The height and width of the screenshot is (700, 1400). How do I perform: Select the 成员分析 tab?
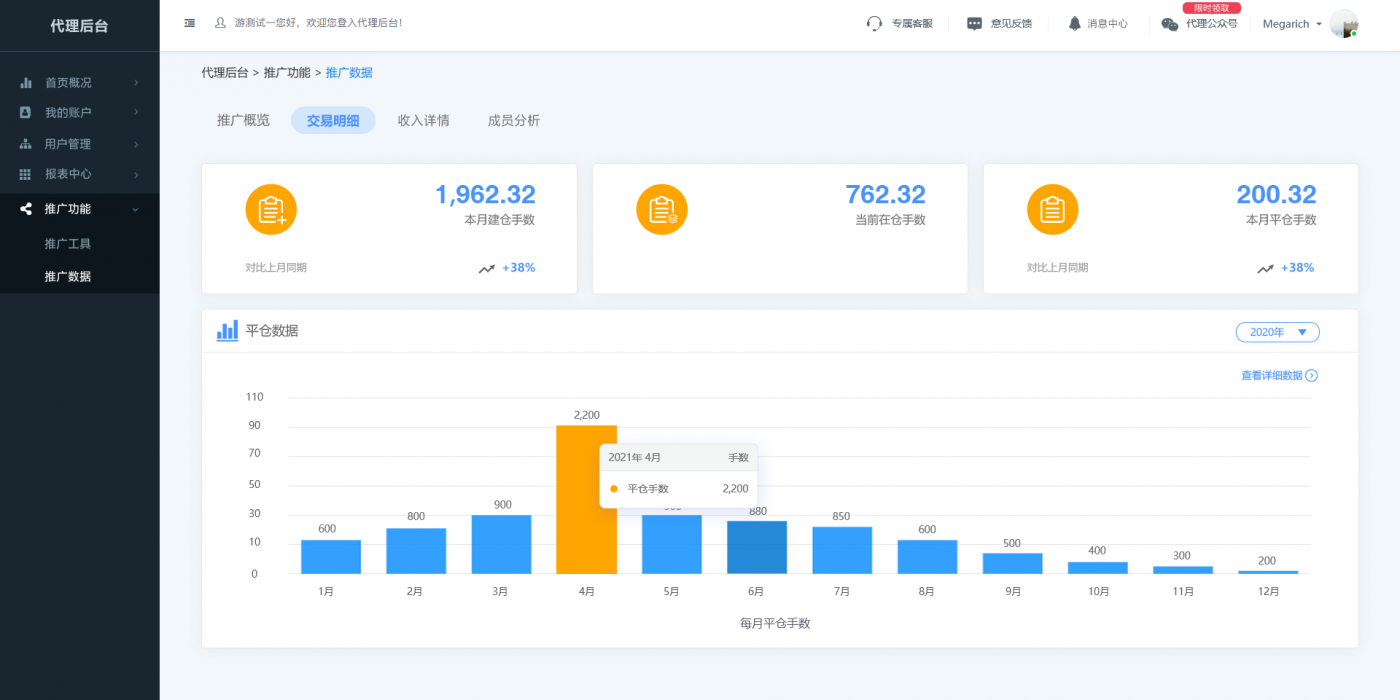[x=513, y=121]
